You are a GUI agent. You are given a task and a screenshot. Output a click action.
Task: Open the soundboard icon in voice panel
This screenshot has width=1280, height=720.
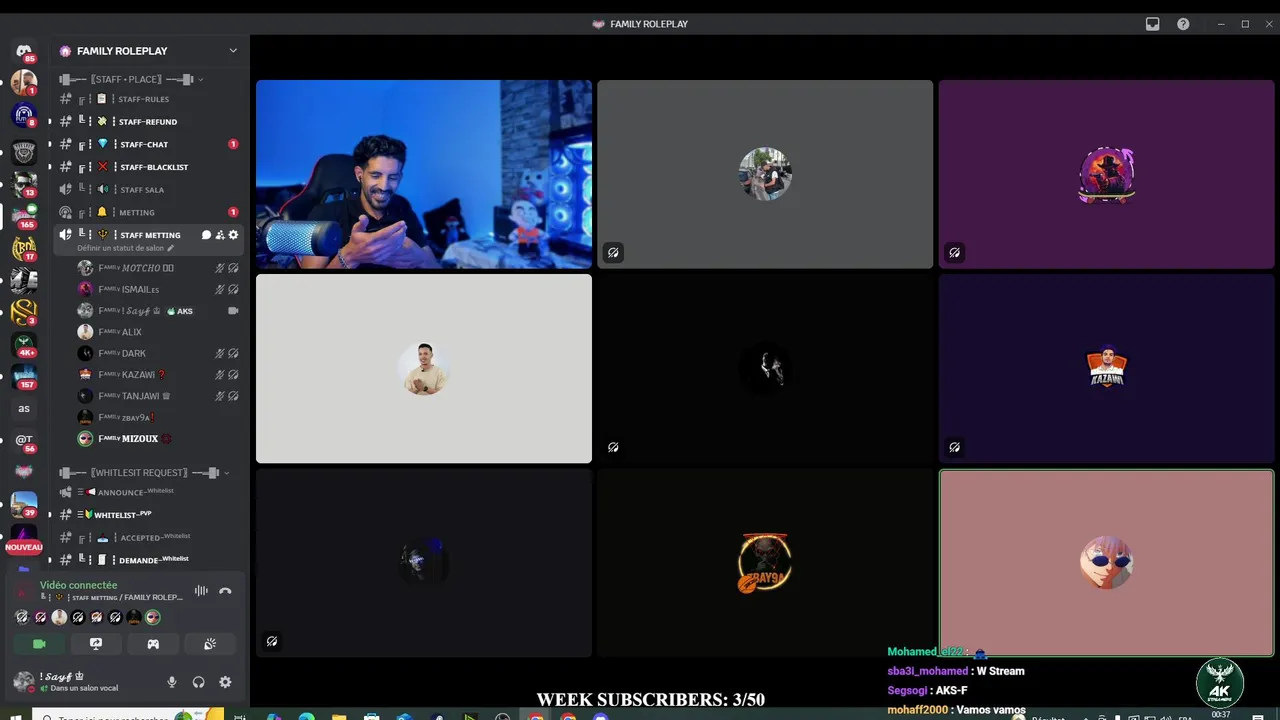(x=210, y=644)
